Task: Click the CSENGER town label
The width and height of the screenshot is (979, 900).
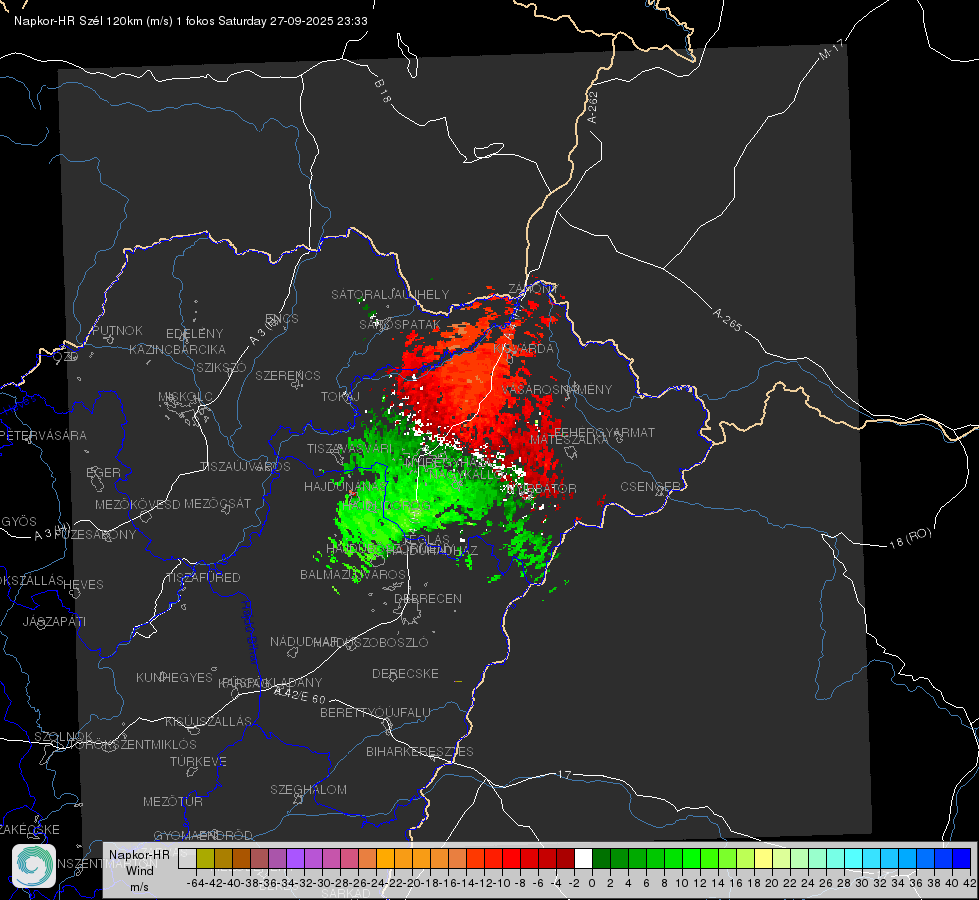Action: pyautogui.click(x=651, y=487)
